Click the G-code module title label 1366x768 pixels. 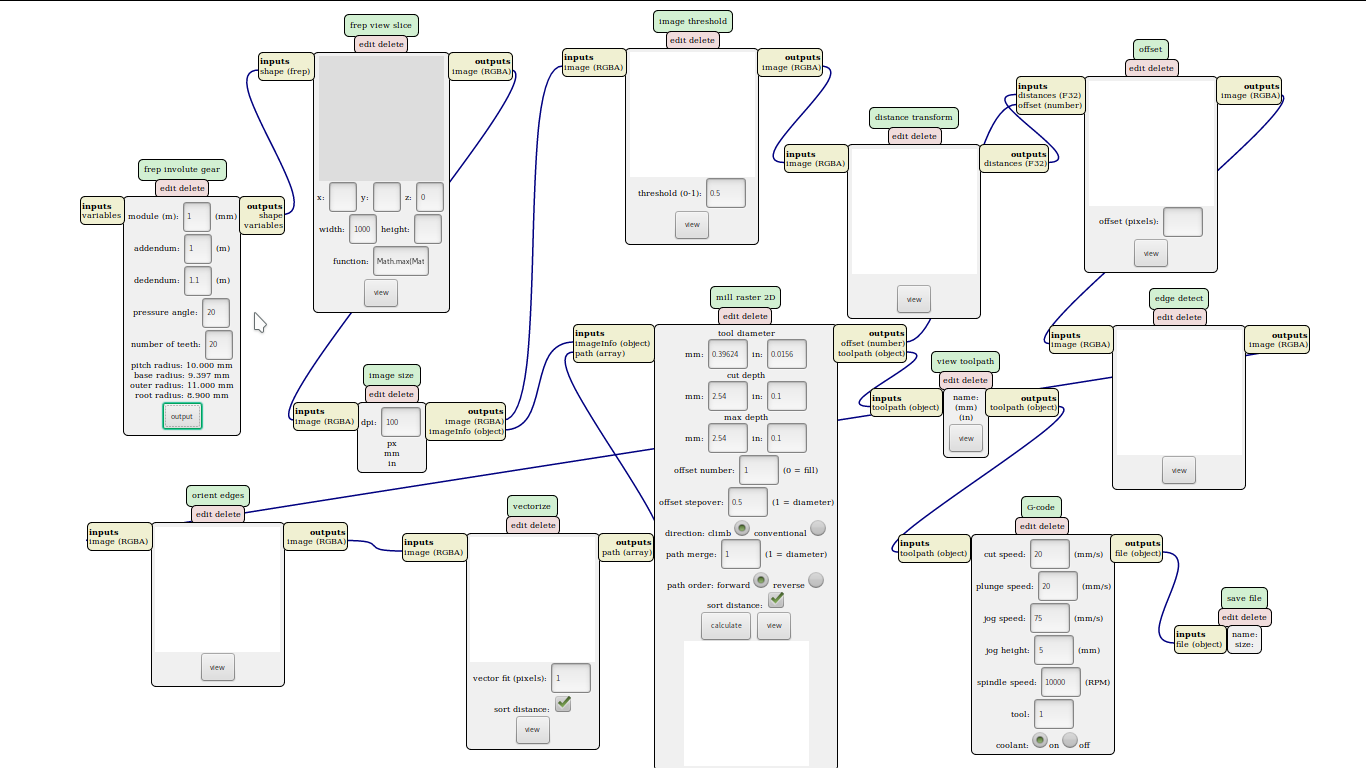[x=1041, y=506]
